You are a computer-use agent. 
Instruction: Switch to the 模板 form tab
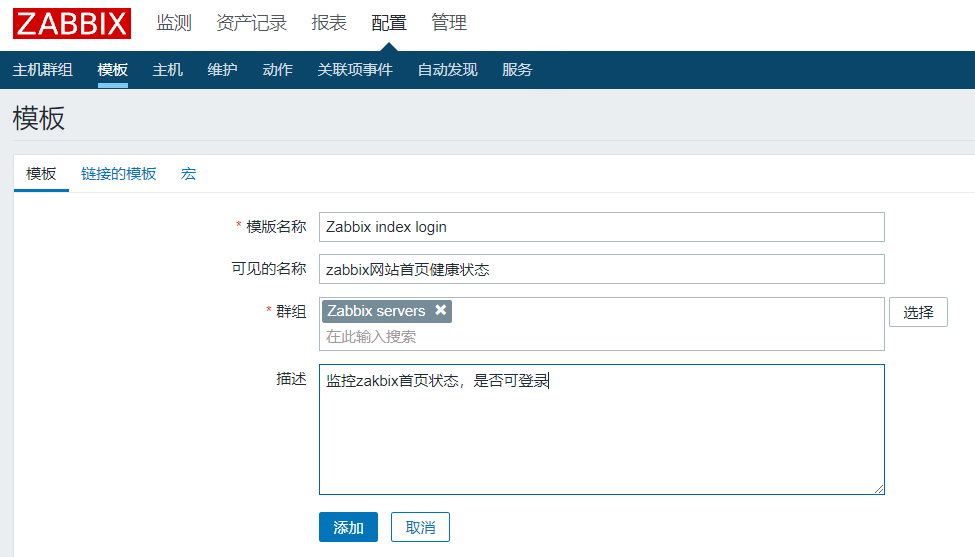pos(41,174)
